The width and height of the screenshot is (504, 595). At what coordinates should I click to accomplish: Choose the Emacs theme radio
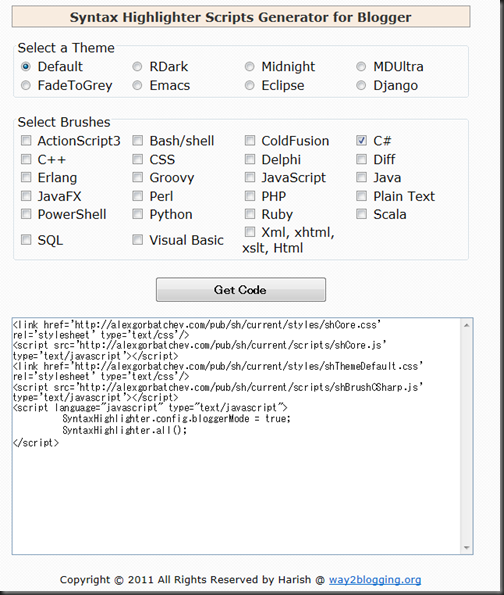[x=137, y=85]
